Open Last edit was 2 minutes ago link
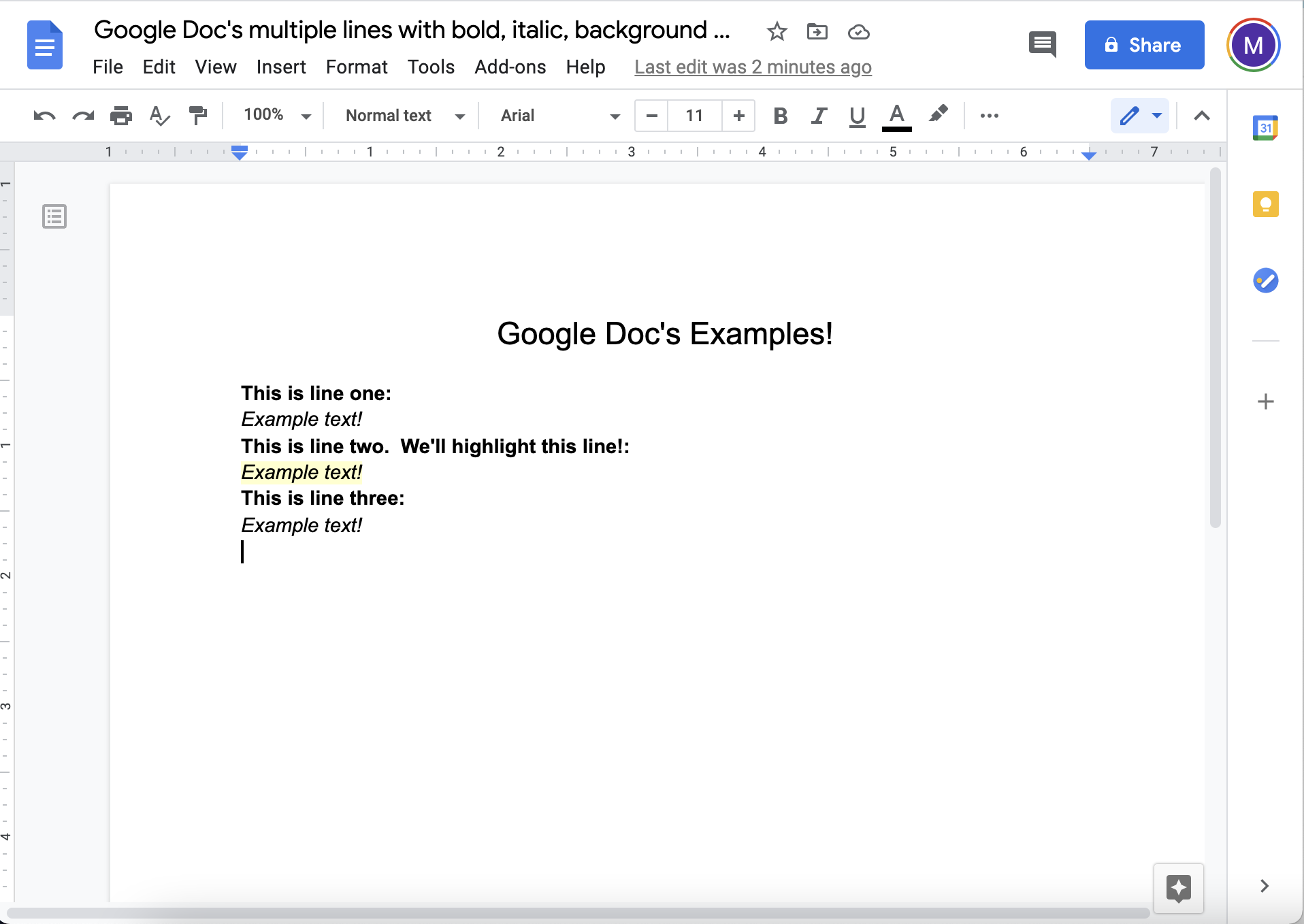This screenshot has width=1304, height=924. tap(753, 67)
